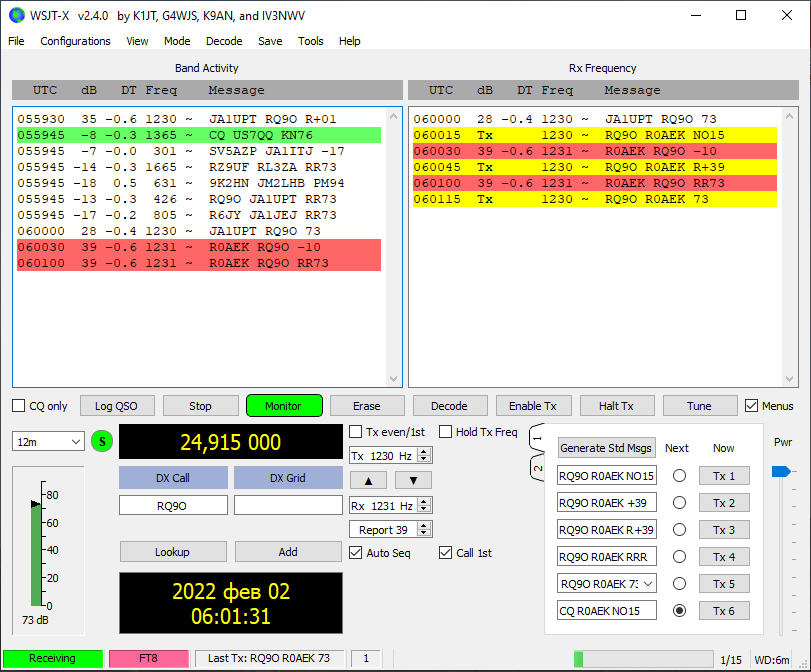The height and width of the screenshot is (672, 811).
Task: Send Tx 1 message now
Action: (x=724, y=475)
